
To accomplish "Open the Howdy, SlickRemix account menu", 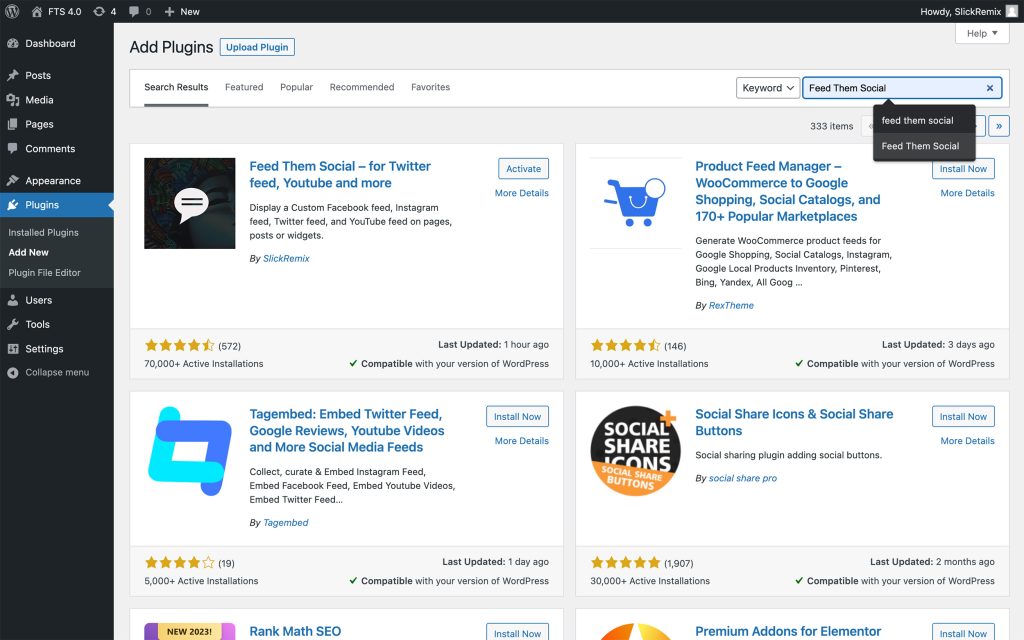I will coord(968,11).
